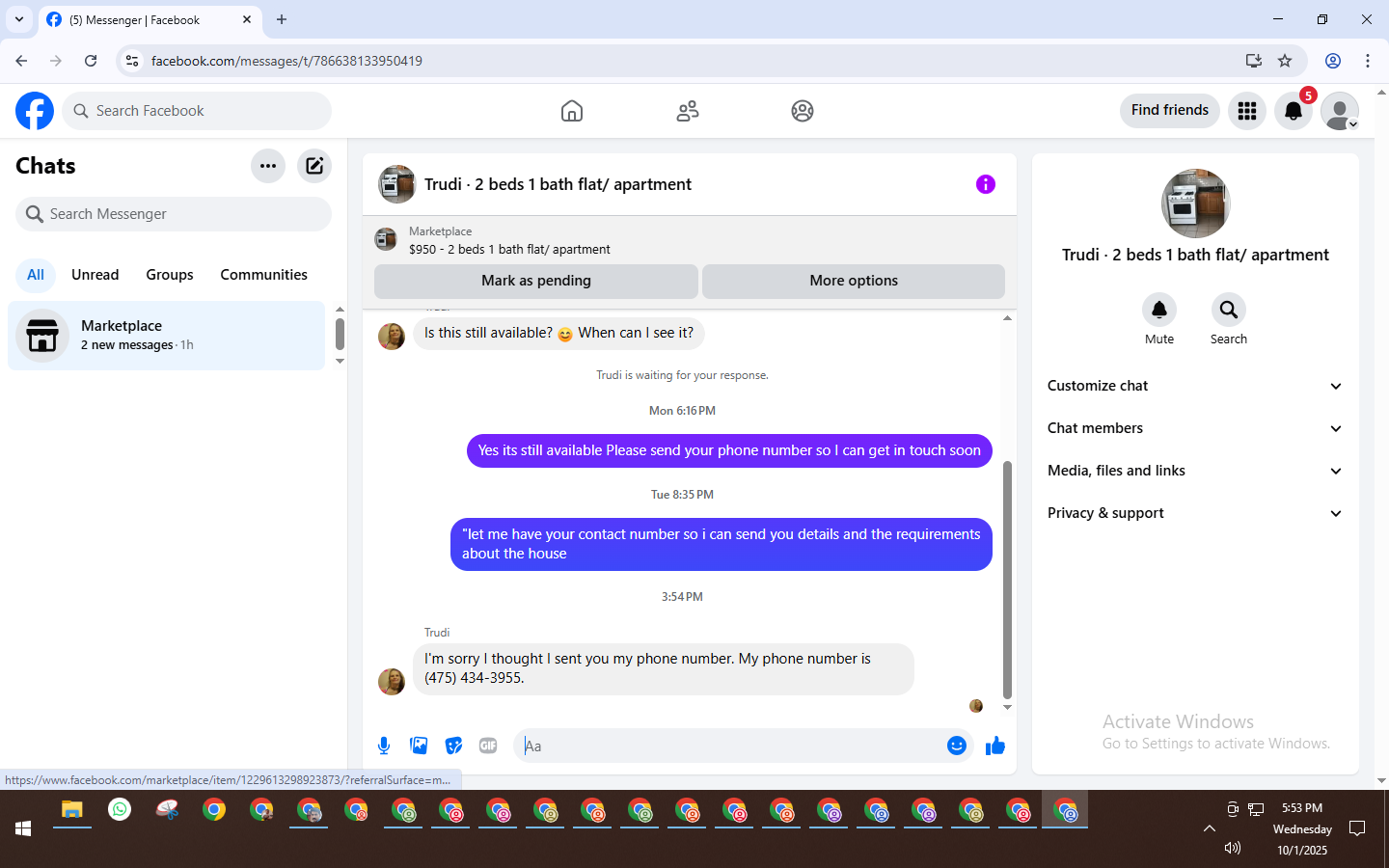The image size is (1389, 868).
Task: Choose a GIF with the GIF icon
Action: (488, 746)
